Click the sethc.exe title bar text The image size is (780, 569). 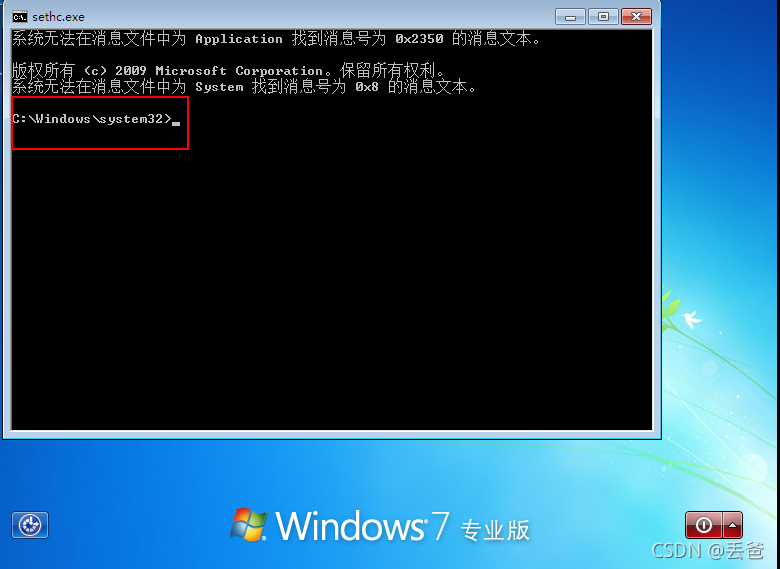click(58, 17)
